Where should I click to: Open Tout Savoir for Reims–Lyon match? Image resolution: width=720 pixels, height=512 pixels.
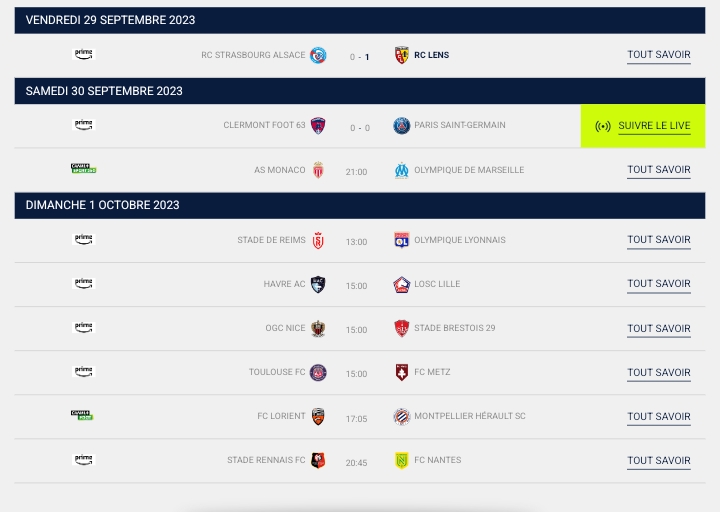(x=658, y=240)
